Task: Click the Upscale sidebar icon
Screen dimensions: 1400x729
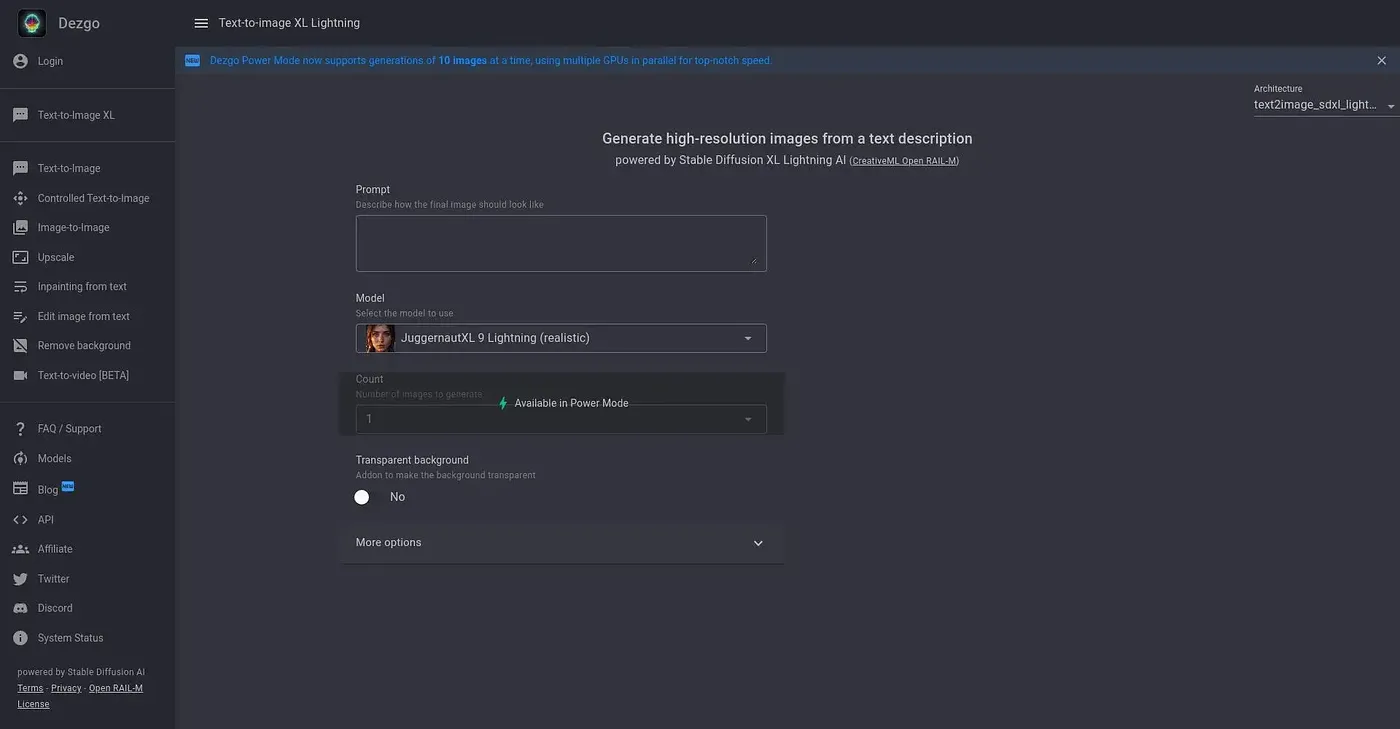Action: coord(20,257)
